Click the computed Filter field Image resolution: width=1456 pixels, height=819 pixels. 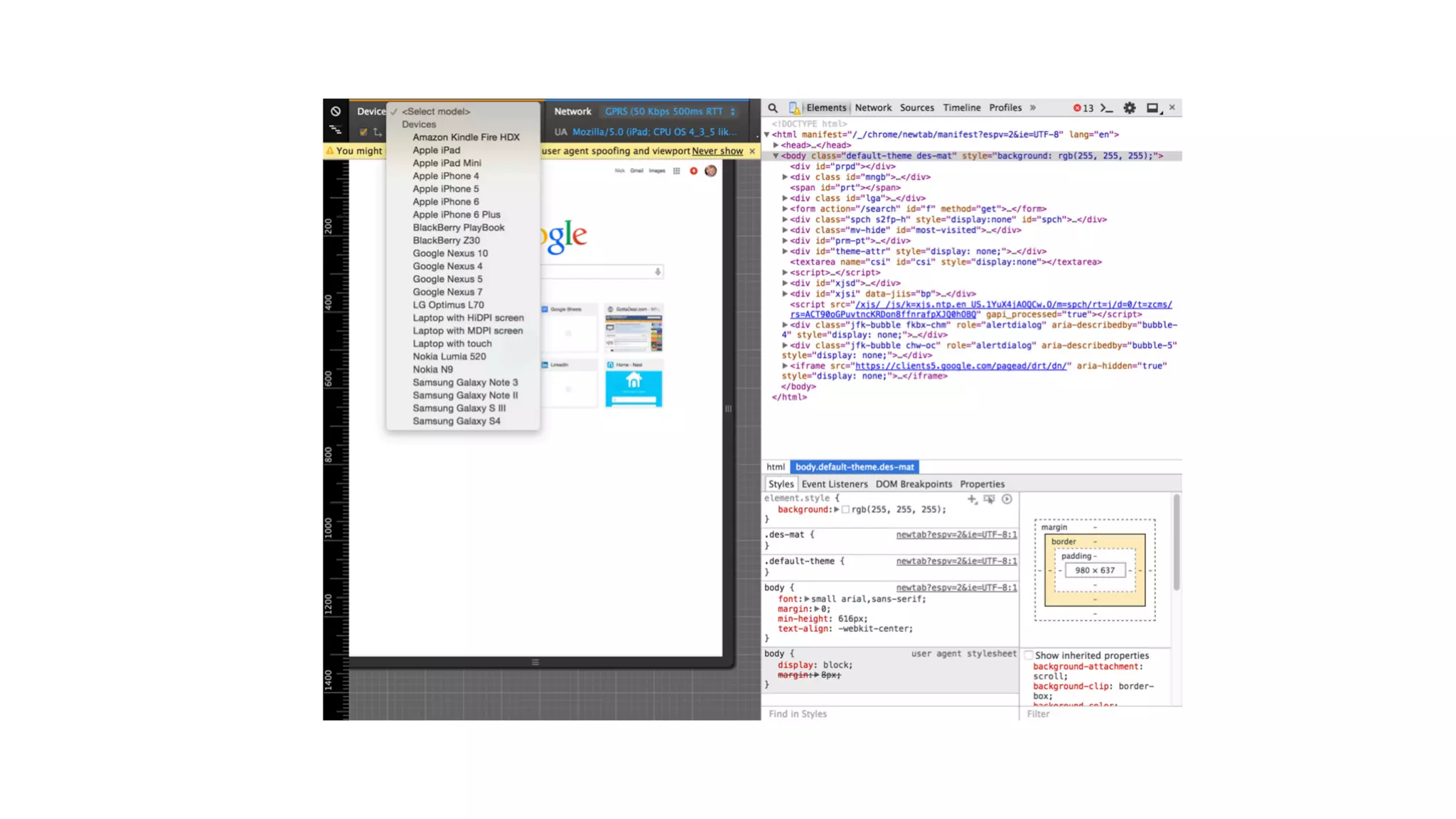click(x=1101, y=714)
